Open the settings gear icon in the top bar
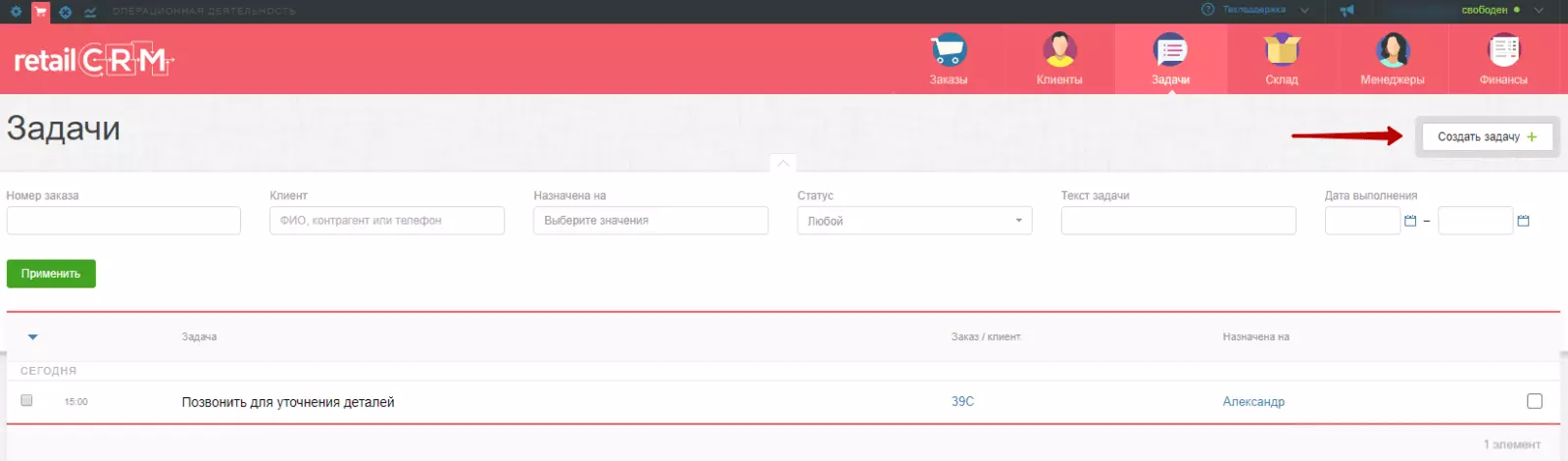The image size is (1568, 461). pos(16,12)
